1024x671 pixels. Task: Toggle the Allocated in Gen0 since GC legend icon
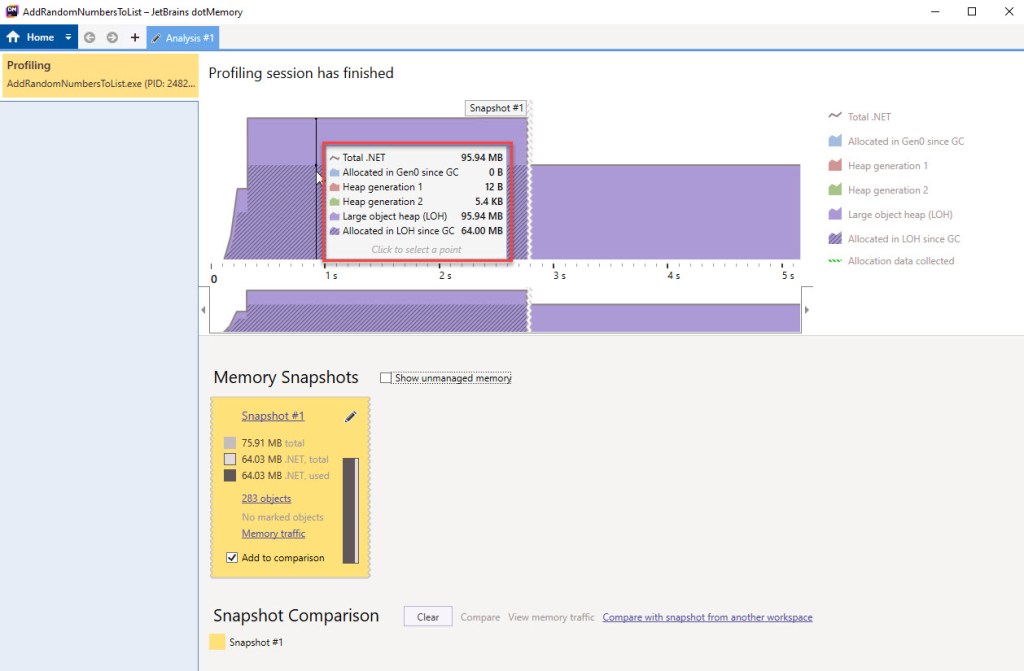[x=835, y=142]
